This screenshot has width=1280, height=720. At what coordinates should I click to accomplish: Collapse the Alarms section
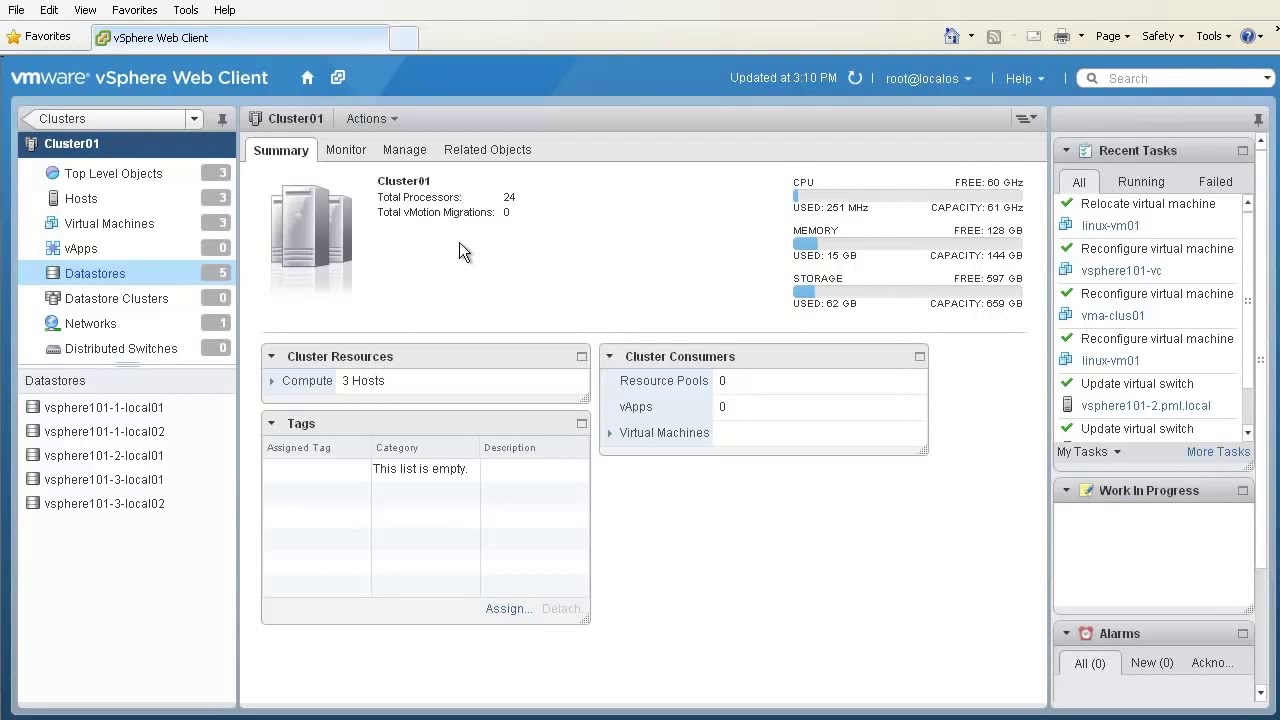point(1066,634)
